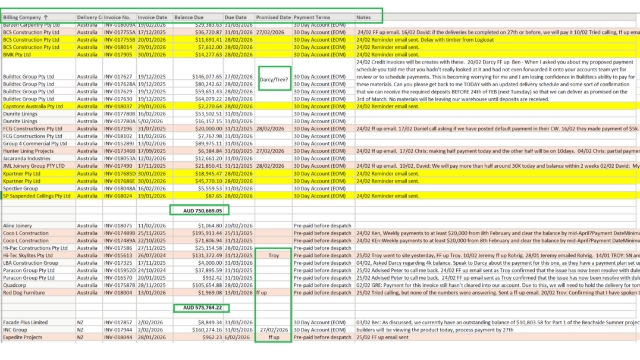This screenshot has width=640, height=360.
Task: Select the Invoice No. column header
Action: tap(119, 18)
